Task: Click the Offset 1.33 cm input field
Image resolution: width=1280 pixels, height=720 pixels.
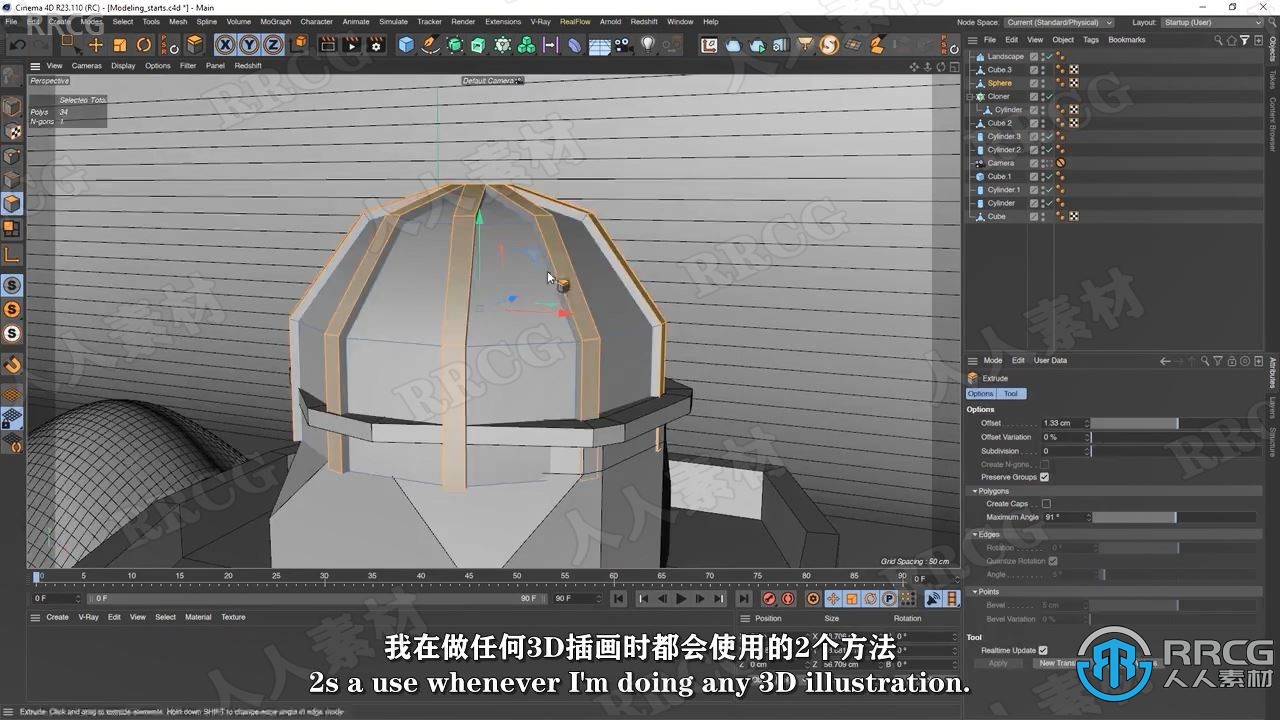Action: [x=1064, y=423]
